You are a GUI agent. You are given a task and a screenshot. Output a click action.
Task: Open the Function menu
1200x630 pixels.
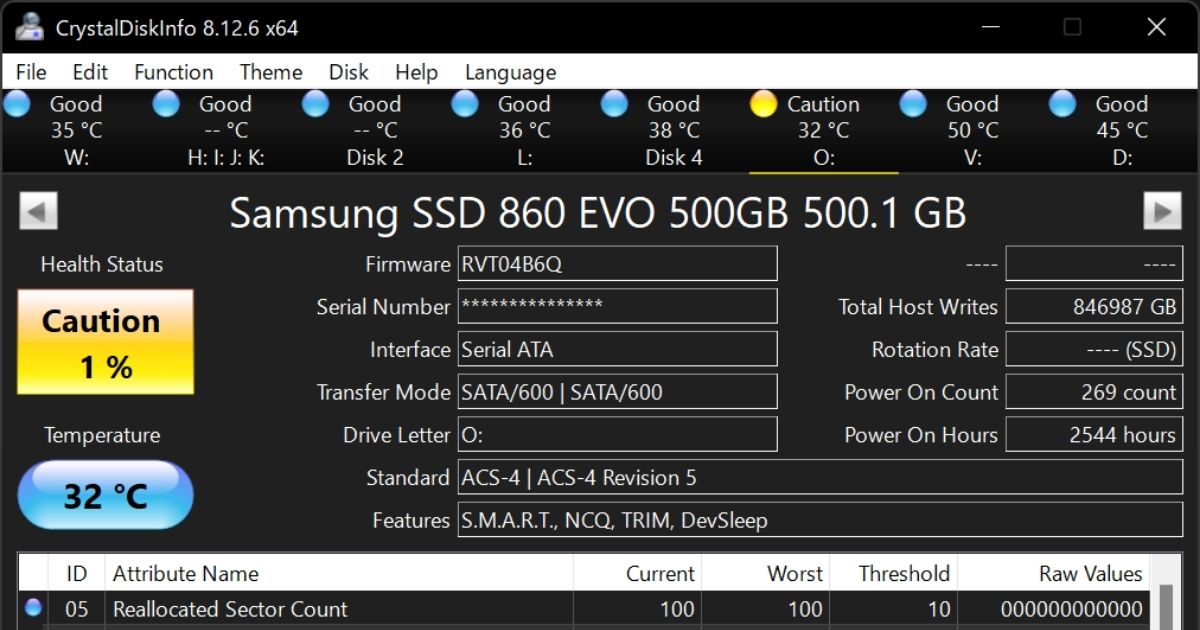174,72
